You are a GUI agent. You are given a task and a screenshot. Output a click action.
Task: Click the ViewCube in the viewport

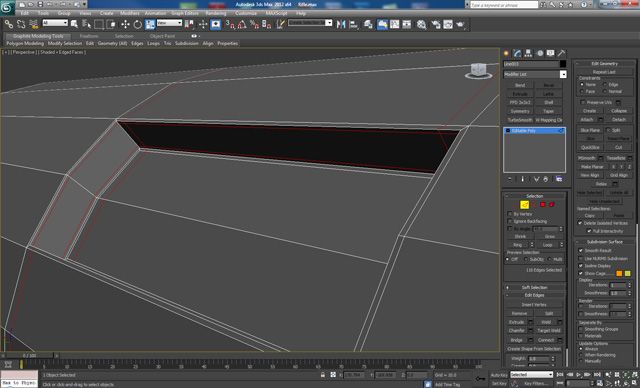coord(478,71)
